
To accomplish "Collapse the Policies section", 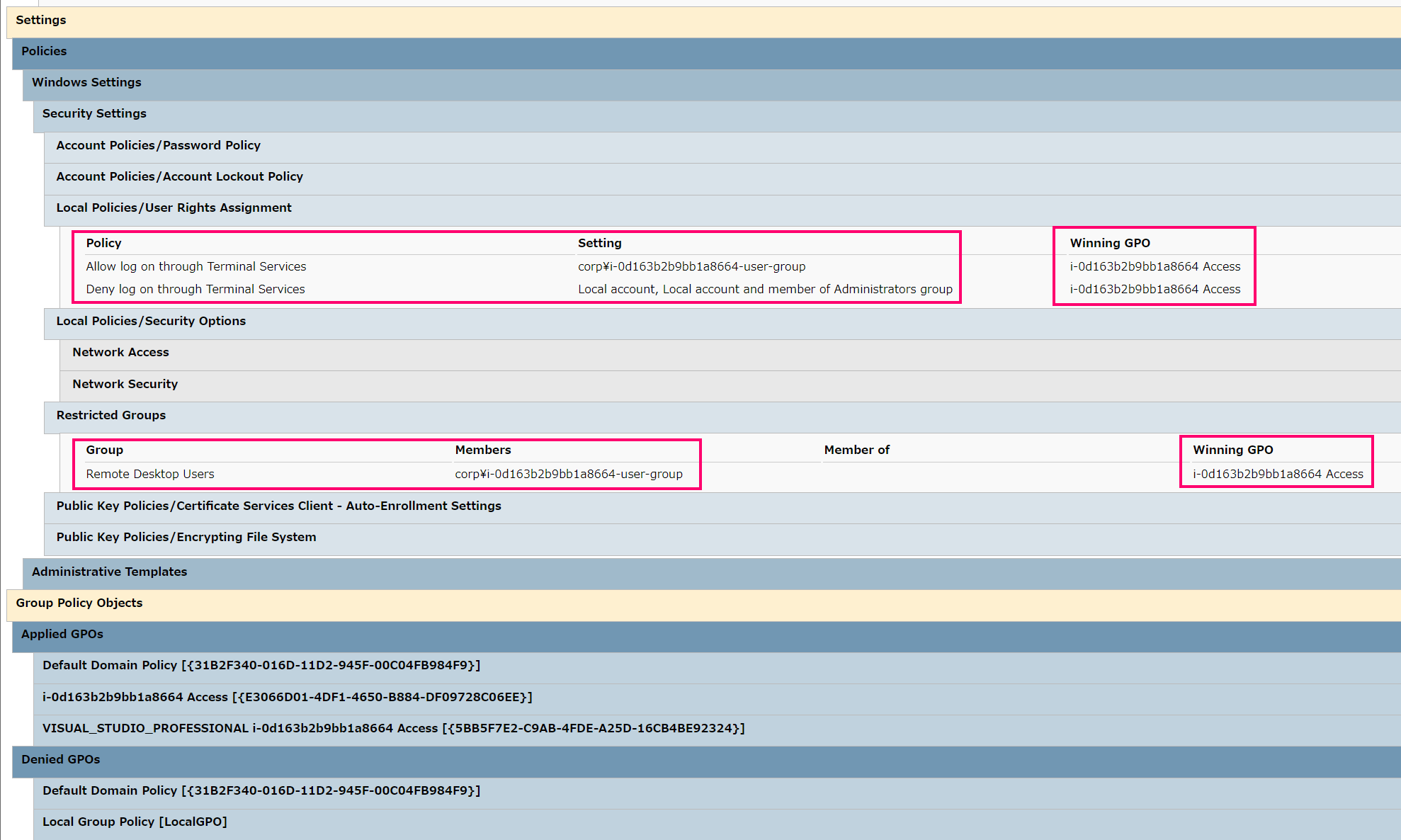I will 44,51.
